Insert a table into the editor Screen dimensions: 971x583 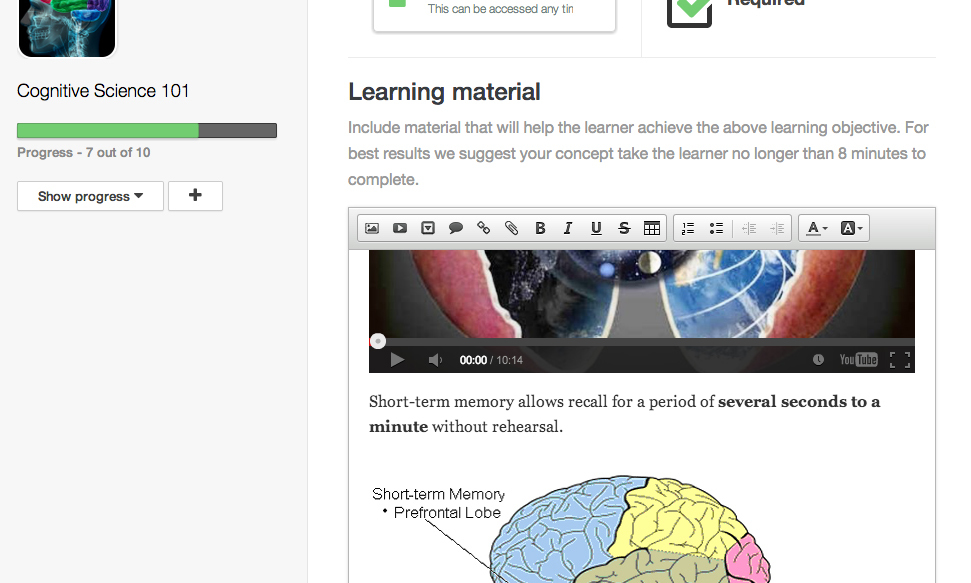click(x=651, y=228)
